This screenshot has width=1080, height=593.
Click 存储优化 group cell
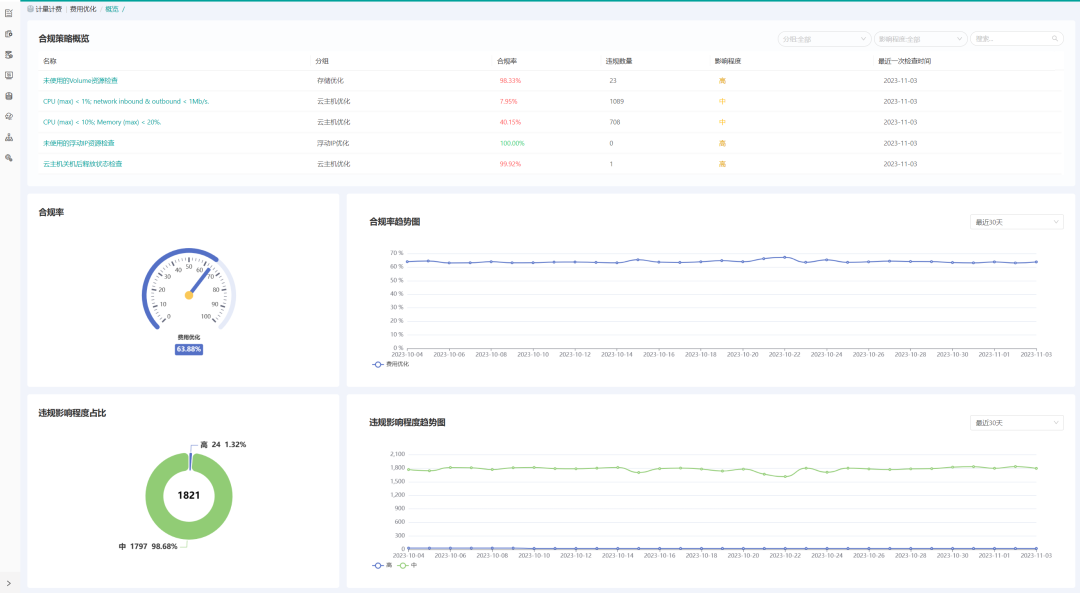pos(330,81)
